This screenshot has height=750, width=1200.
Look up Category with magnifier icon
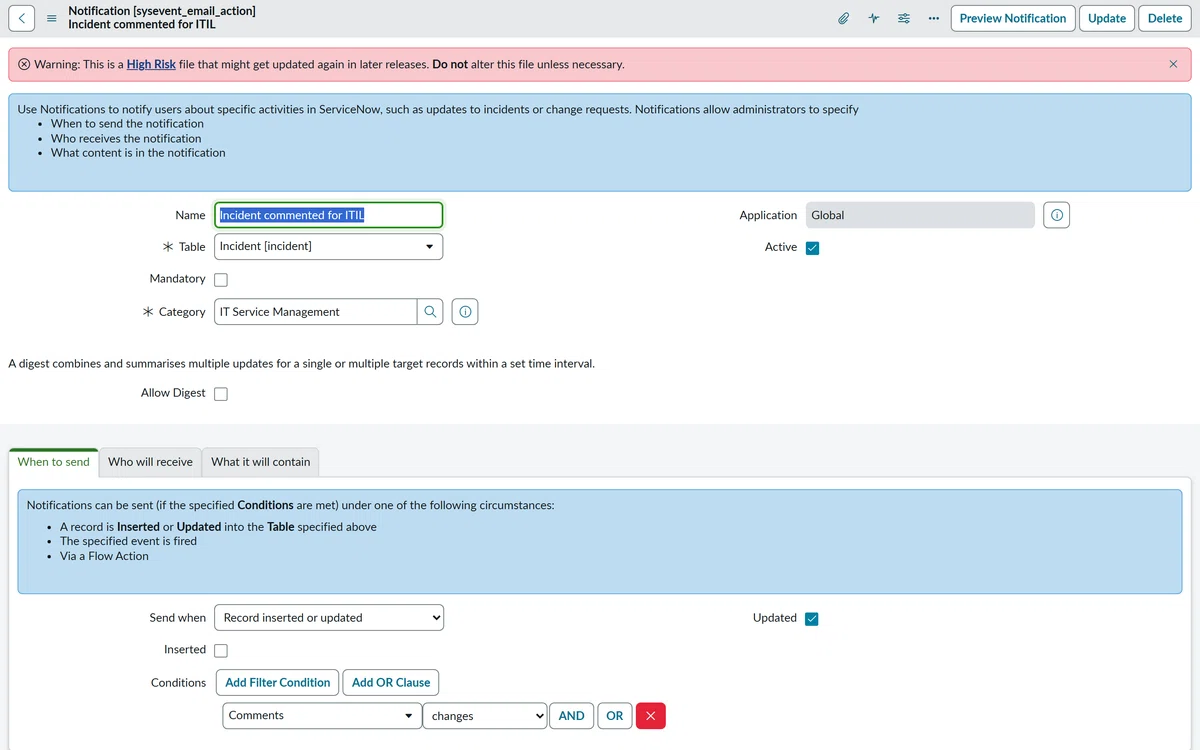[x=430, y=312]
